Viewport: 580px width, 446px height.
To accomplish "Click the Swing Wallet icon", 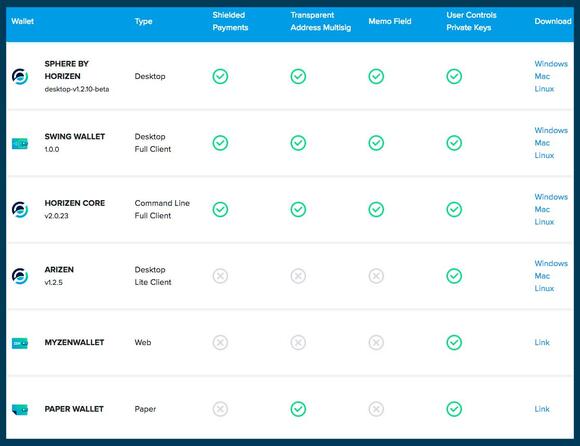I will 20,143.
